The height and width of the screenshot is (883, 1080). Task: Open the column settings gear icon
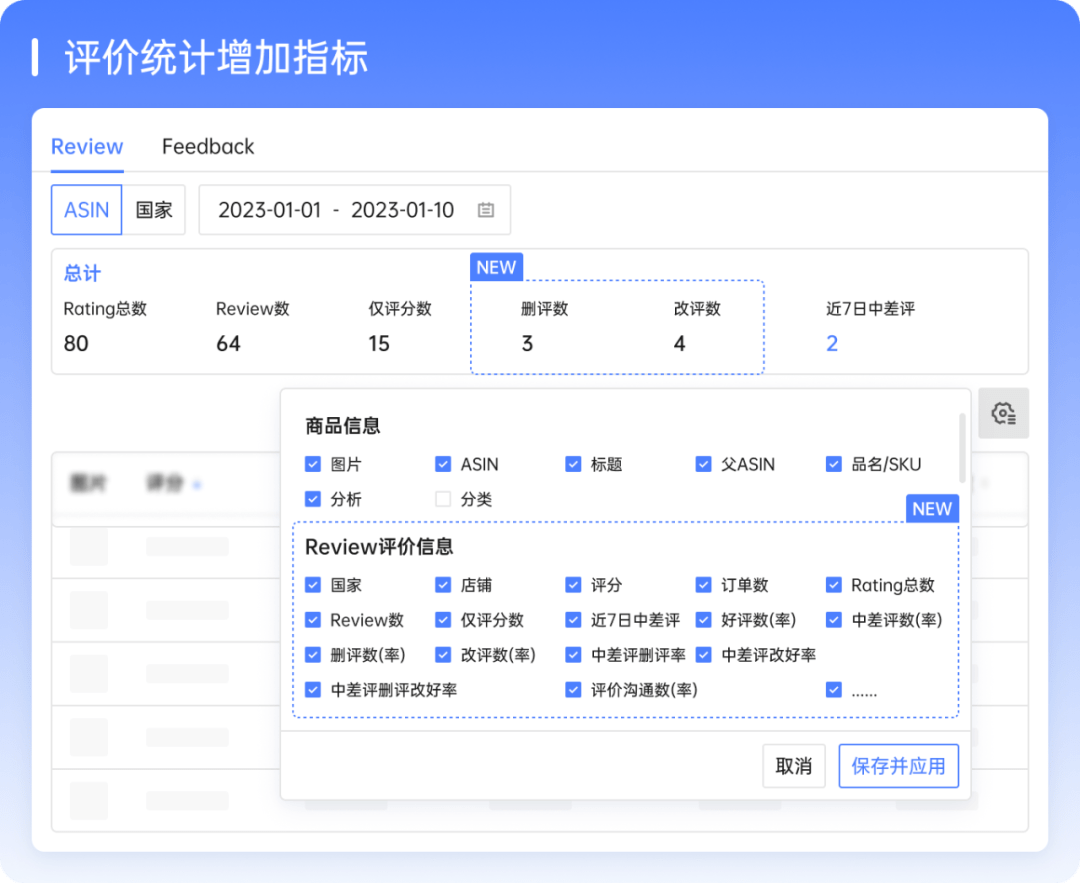tap(1003, 413)
